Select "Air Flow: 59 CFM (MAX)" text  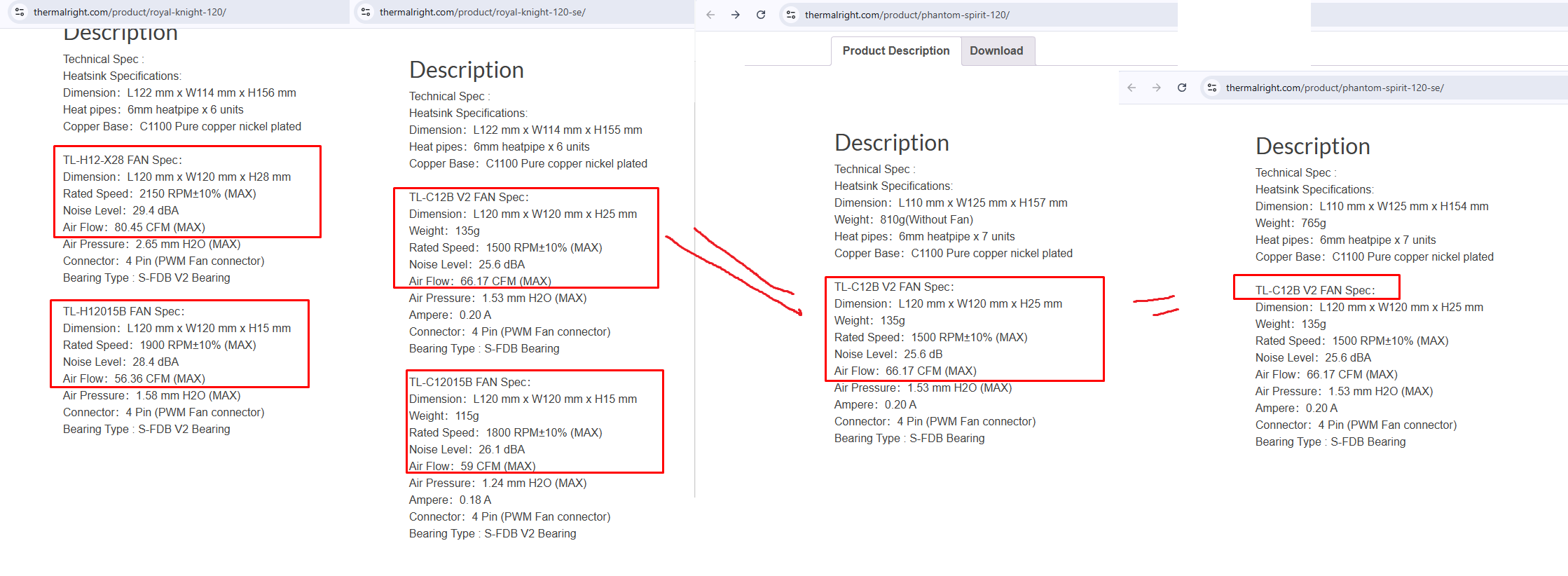(472, 466)
